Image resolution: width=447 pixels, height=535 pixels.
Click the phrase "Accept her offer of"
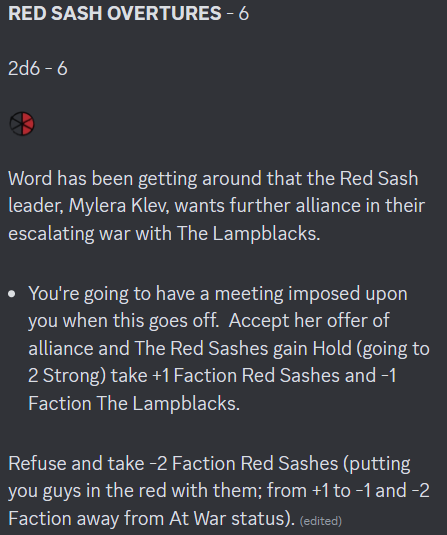[309, 321]
